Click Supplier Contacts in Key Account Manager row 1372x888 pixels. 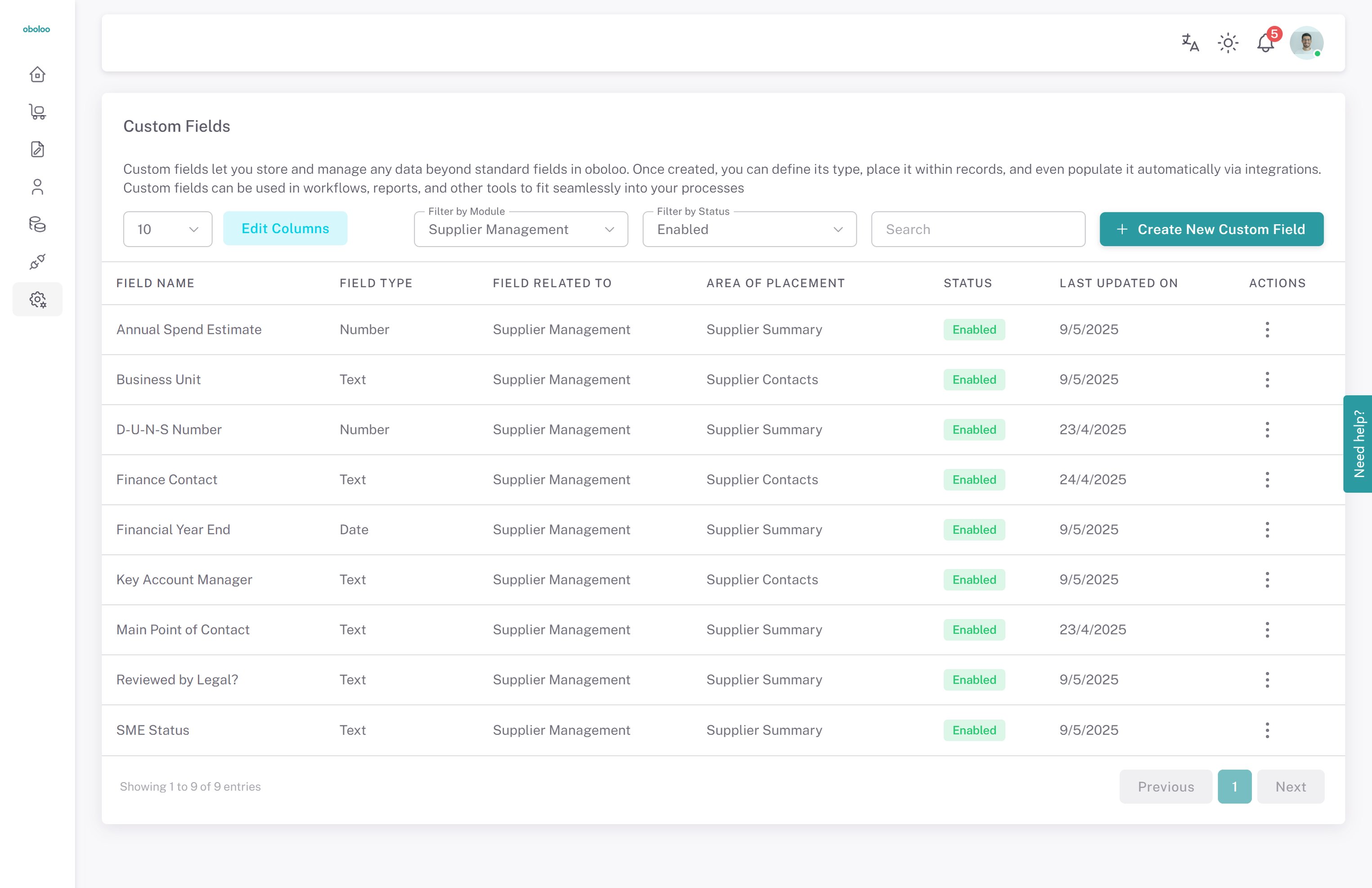pyautogui.click(x=762, y=580)
